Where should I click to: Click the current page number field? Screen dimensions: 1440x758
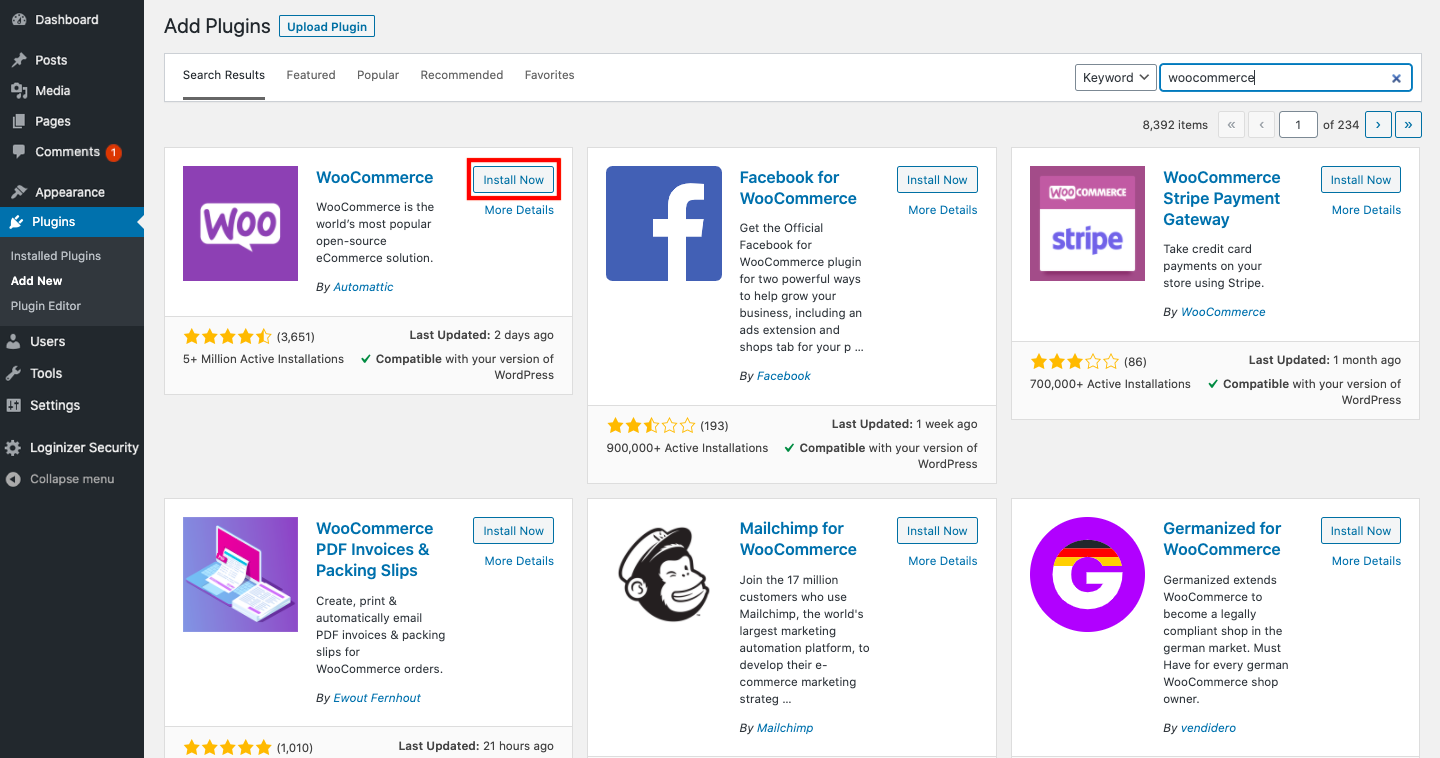coord(1299,125)
